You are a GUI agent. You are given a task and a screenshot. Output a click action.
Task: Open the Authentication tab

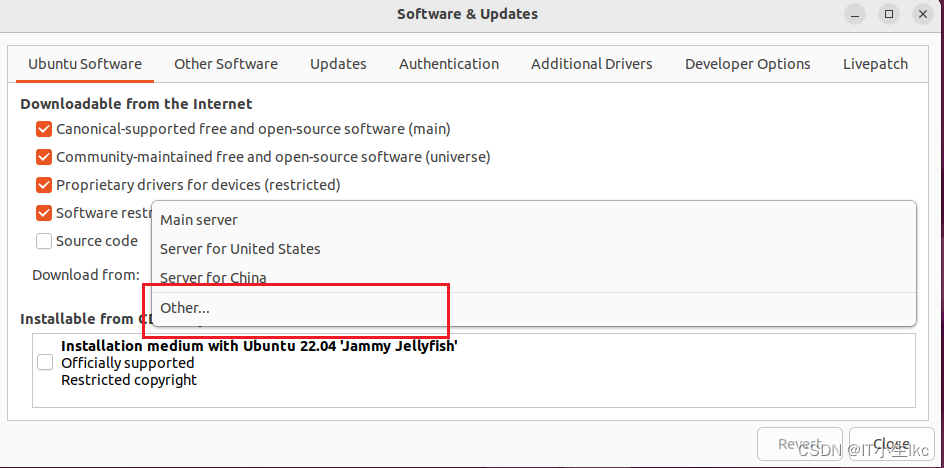[449, 64]
